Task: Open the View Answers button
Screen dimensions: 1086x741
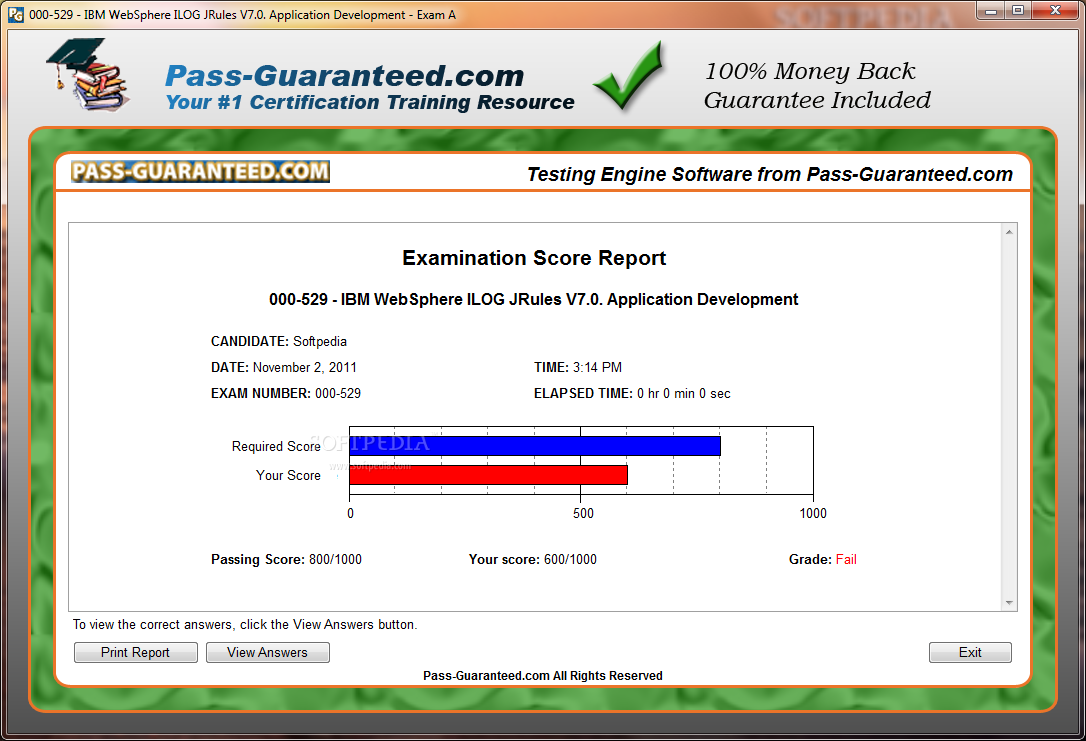Action: click(267, 652)
